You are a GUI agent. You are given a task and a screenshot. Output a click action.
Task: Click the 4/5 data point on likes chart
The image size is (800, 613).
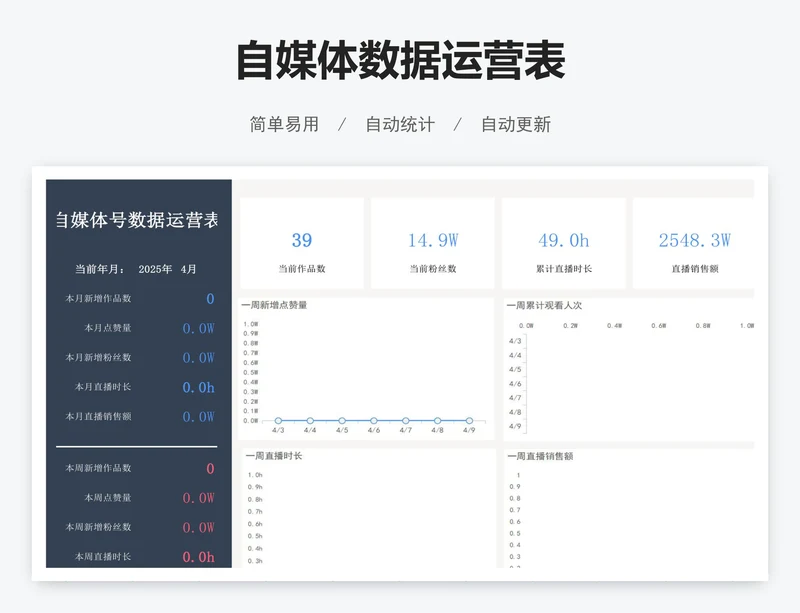342,421
